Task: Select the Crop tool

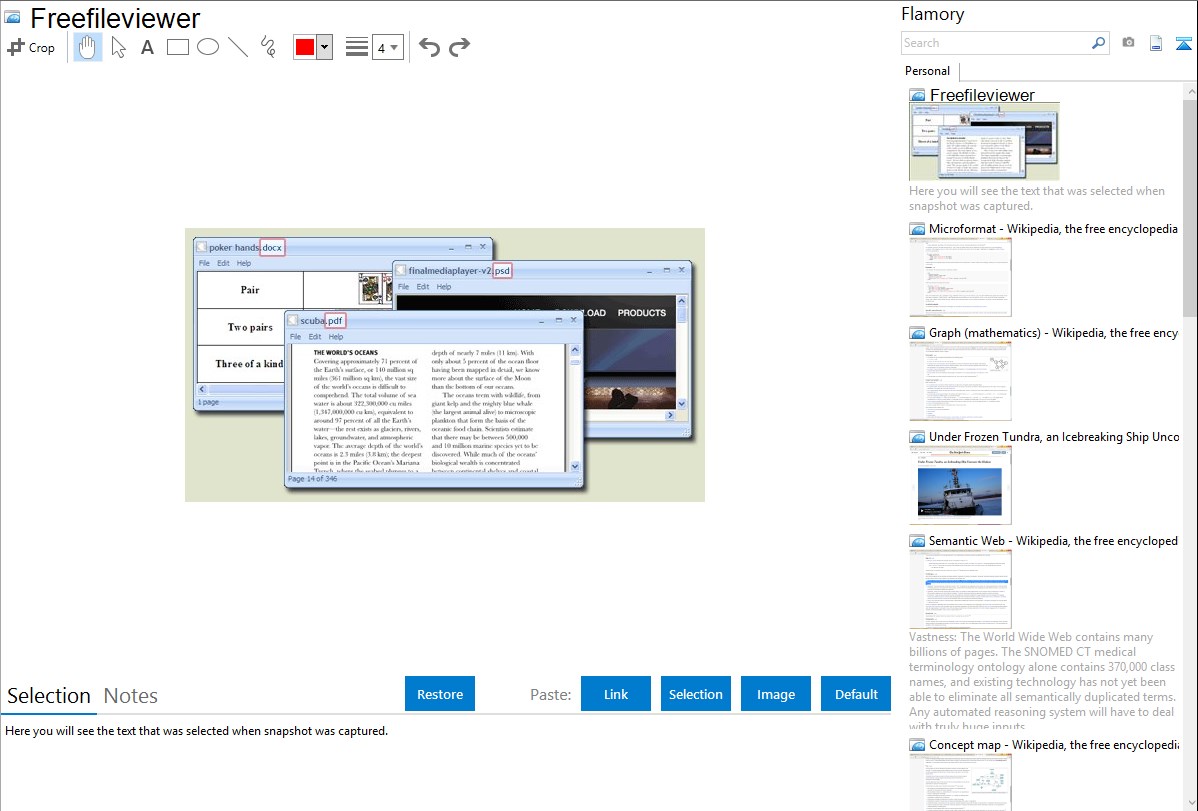Action: (x=31, y=47)
